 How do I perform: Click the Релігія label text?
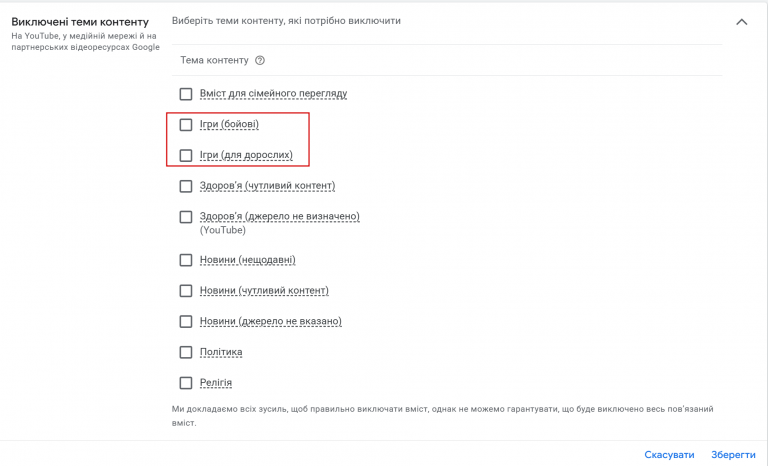[x=216, y=382]
